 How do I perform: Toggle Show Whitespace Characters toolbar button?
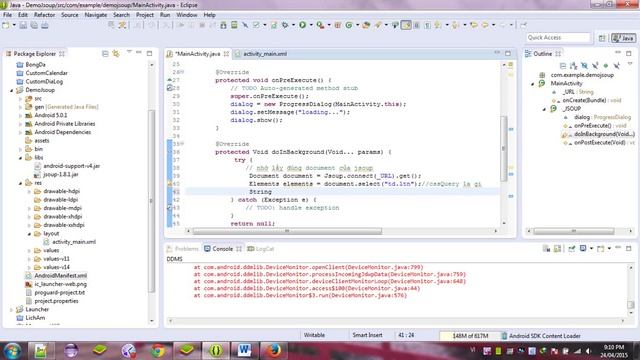click(x=427, y=25)
